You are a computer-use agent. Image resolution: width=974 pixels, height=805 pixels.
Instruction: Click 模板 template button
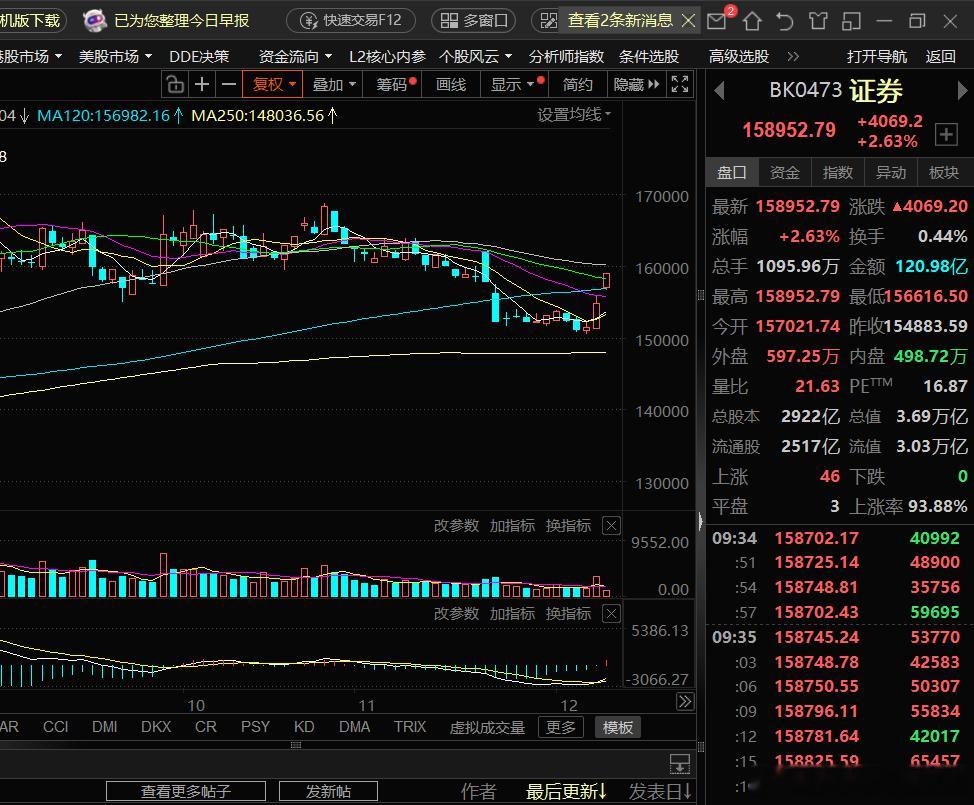tap(617, 727)
